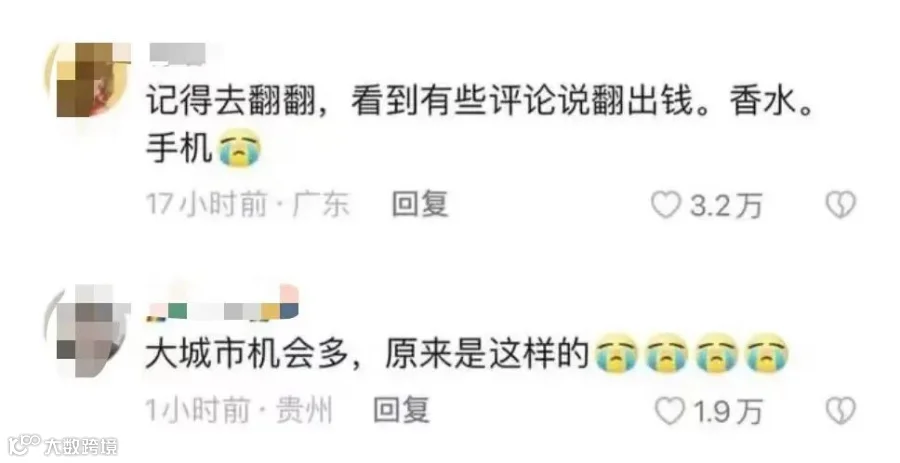Select the comment text starting with 记得去翻翻
The width and height of the screenshot is (900, 463).
(x=480, y=126)
